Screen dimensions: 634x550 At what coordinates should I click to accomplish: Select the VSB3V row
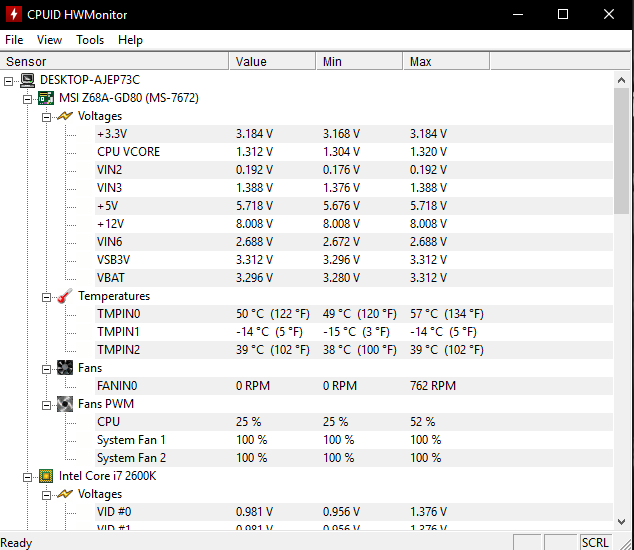pos(354,260)
